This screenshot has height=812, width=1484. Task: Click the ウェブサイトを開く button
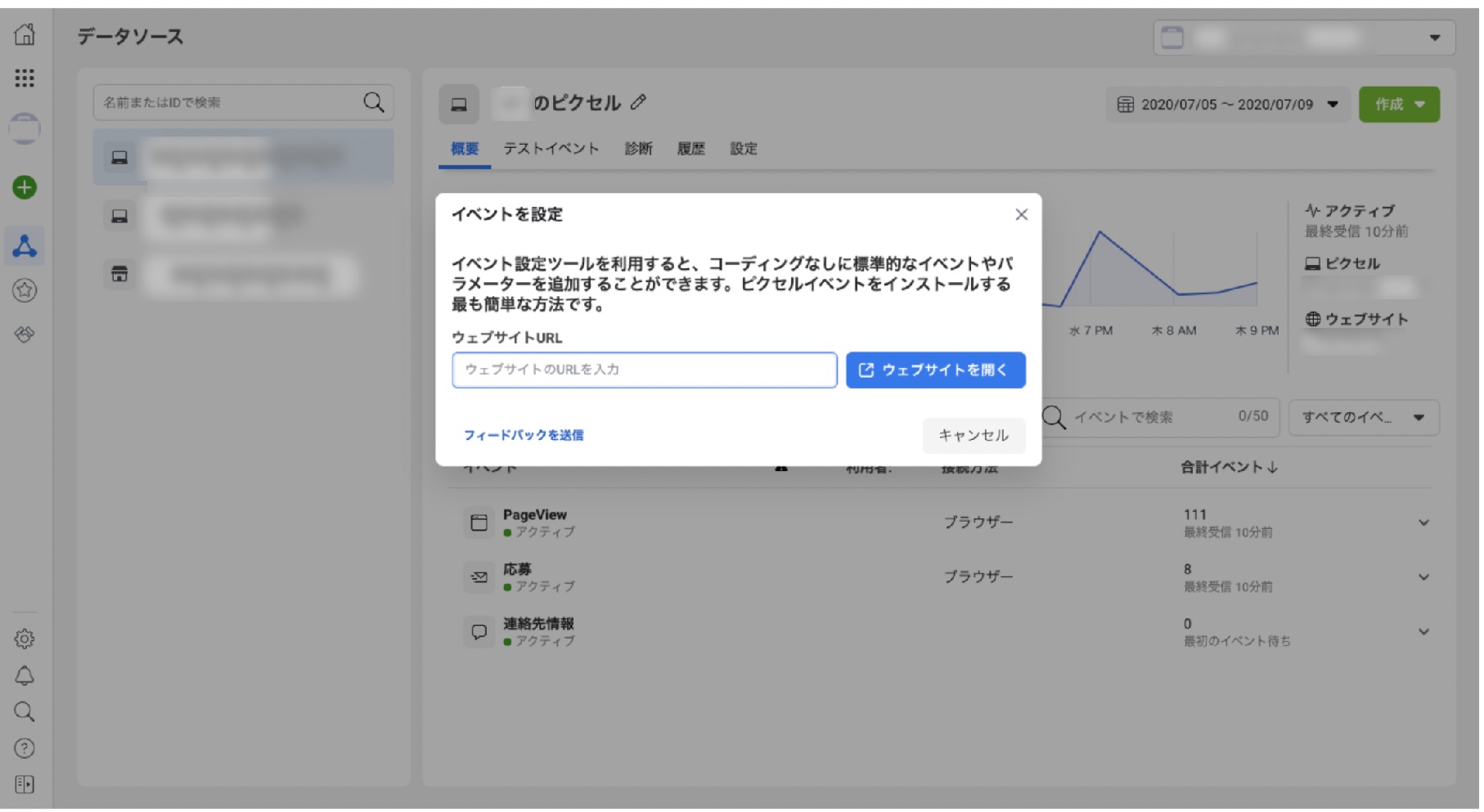click(935, 370)
